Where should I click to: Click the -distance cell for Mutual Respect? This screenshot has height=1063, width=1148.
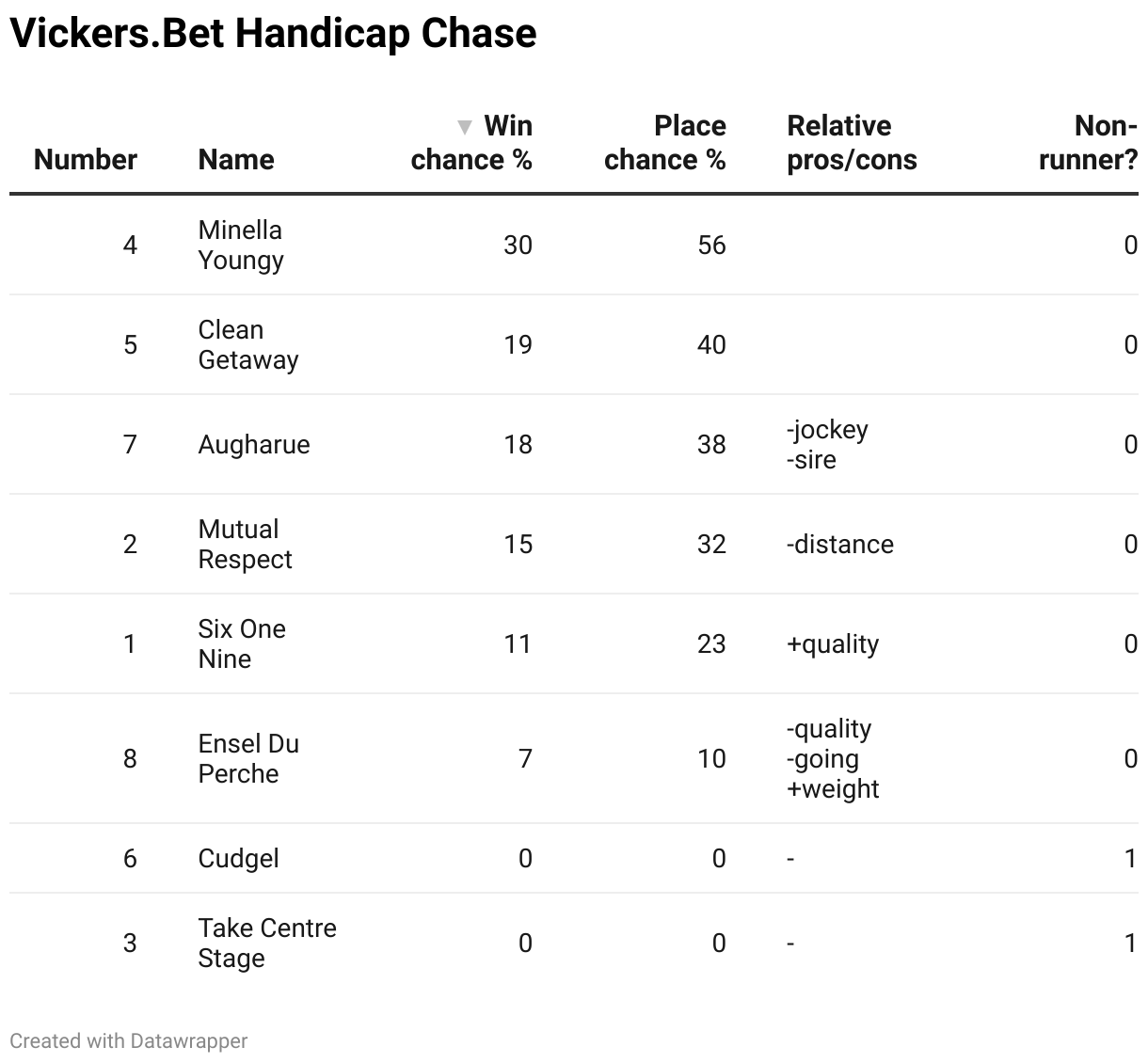(839, 544)
